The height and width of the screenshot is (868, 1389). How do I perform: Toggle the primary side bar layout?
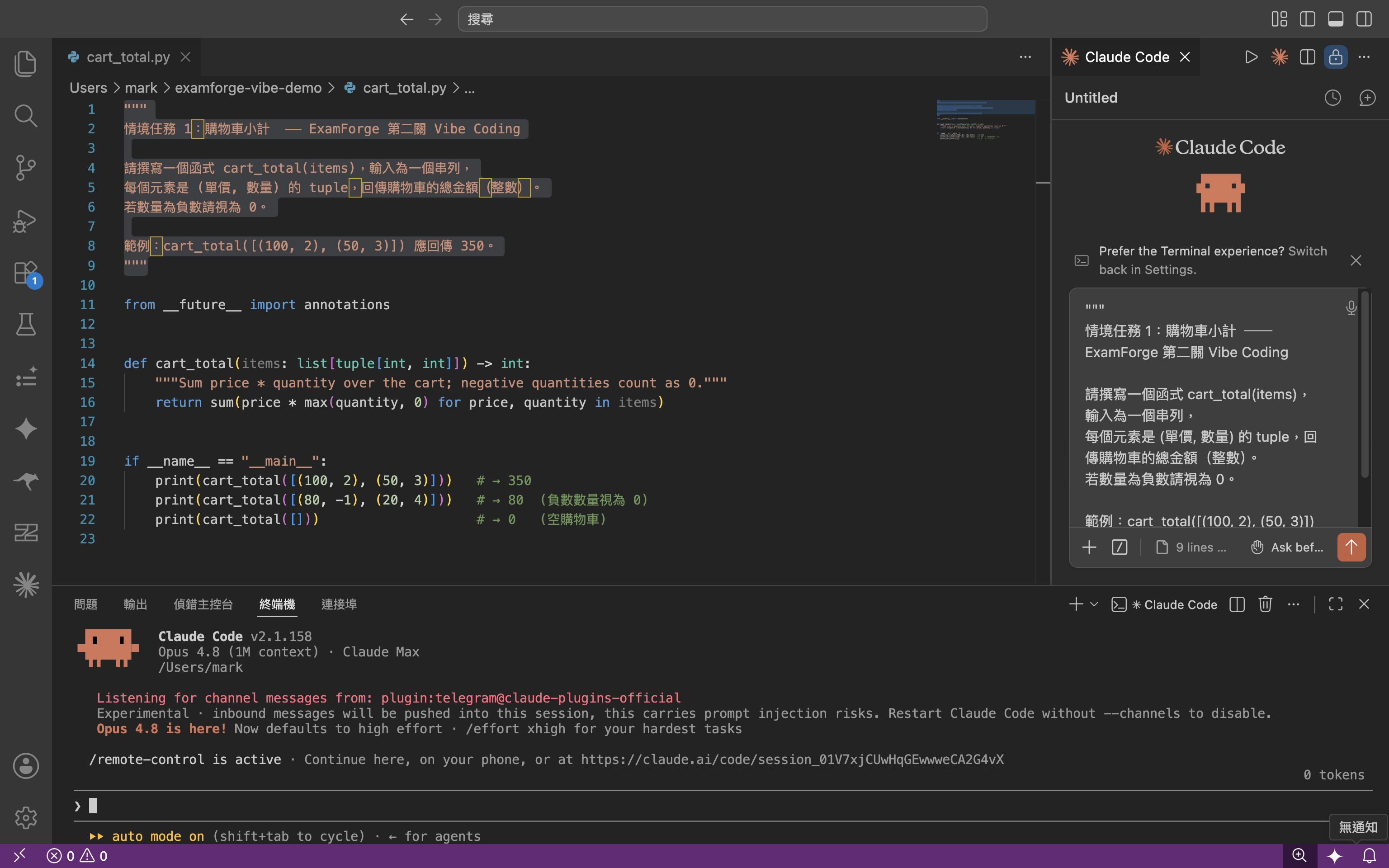point(1308,19)
